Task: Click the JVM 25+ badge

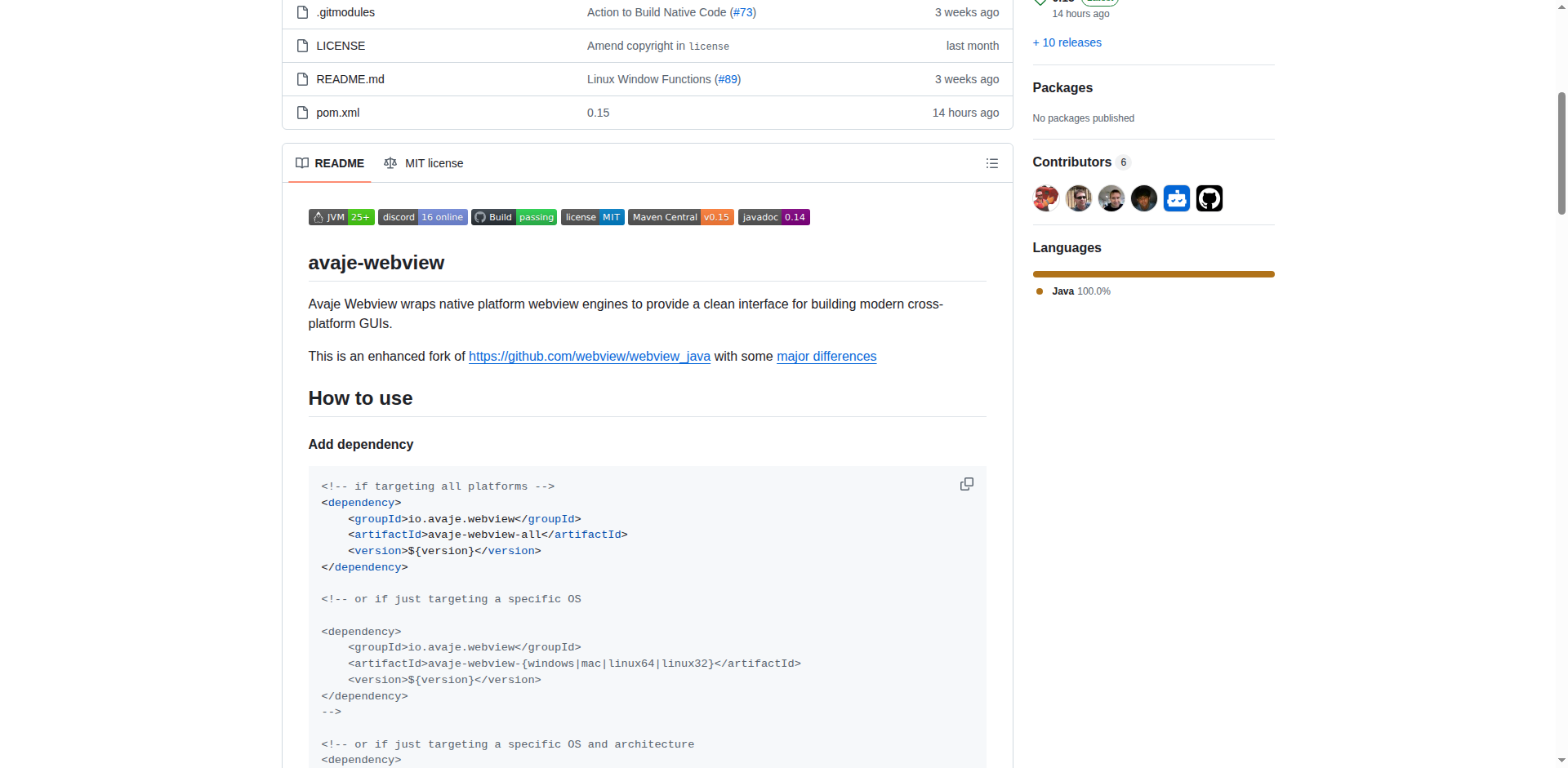Action: point(341,216)
